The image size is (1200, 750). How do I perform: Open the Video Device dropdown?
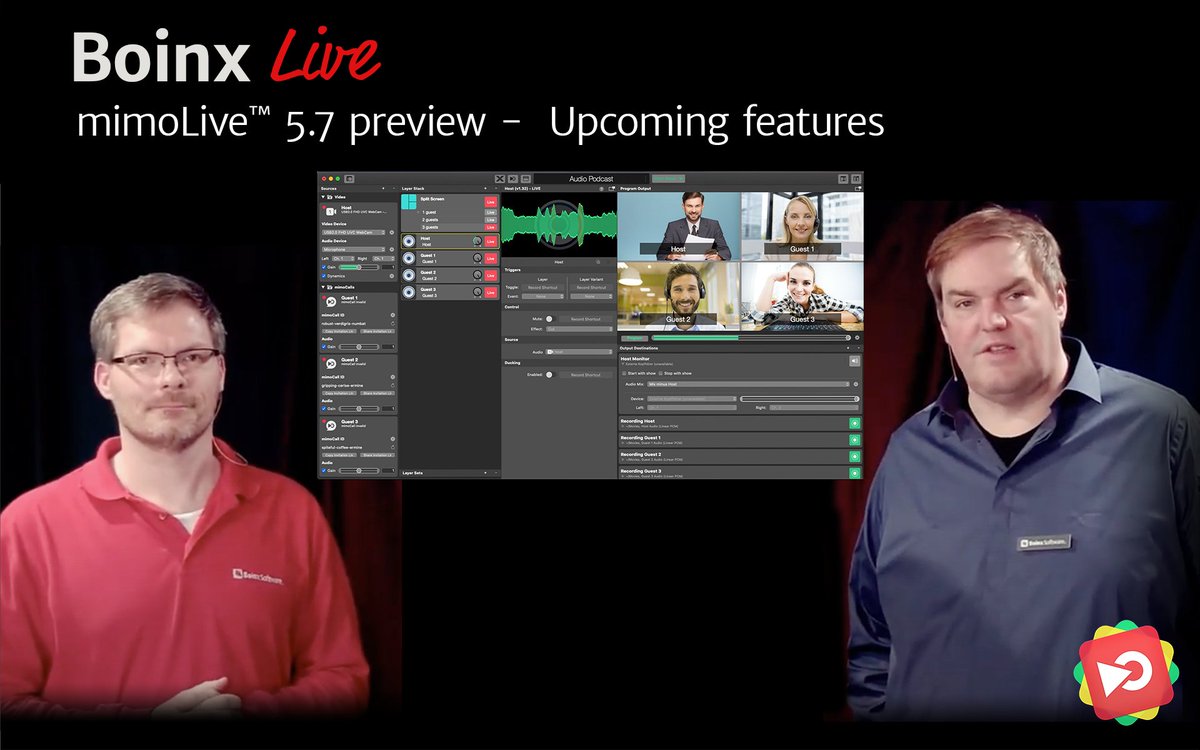353,232
